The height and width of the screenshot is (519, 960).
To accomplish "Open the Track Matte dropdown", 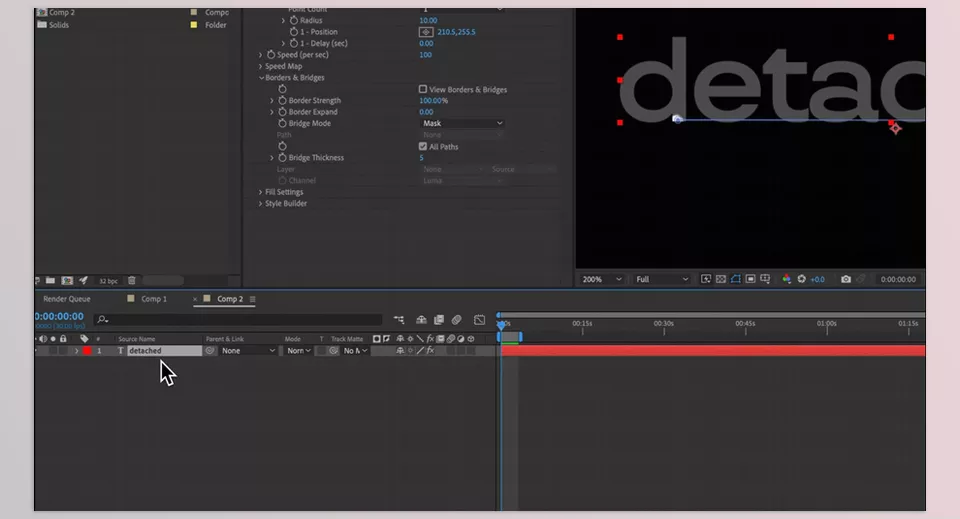I will coord(354,351).
